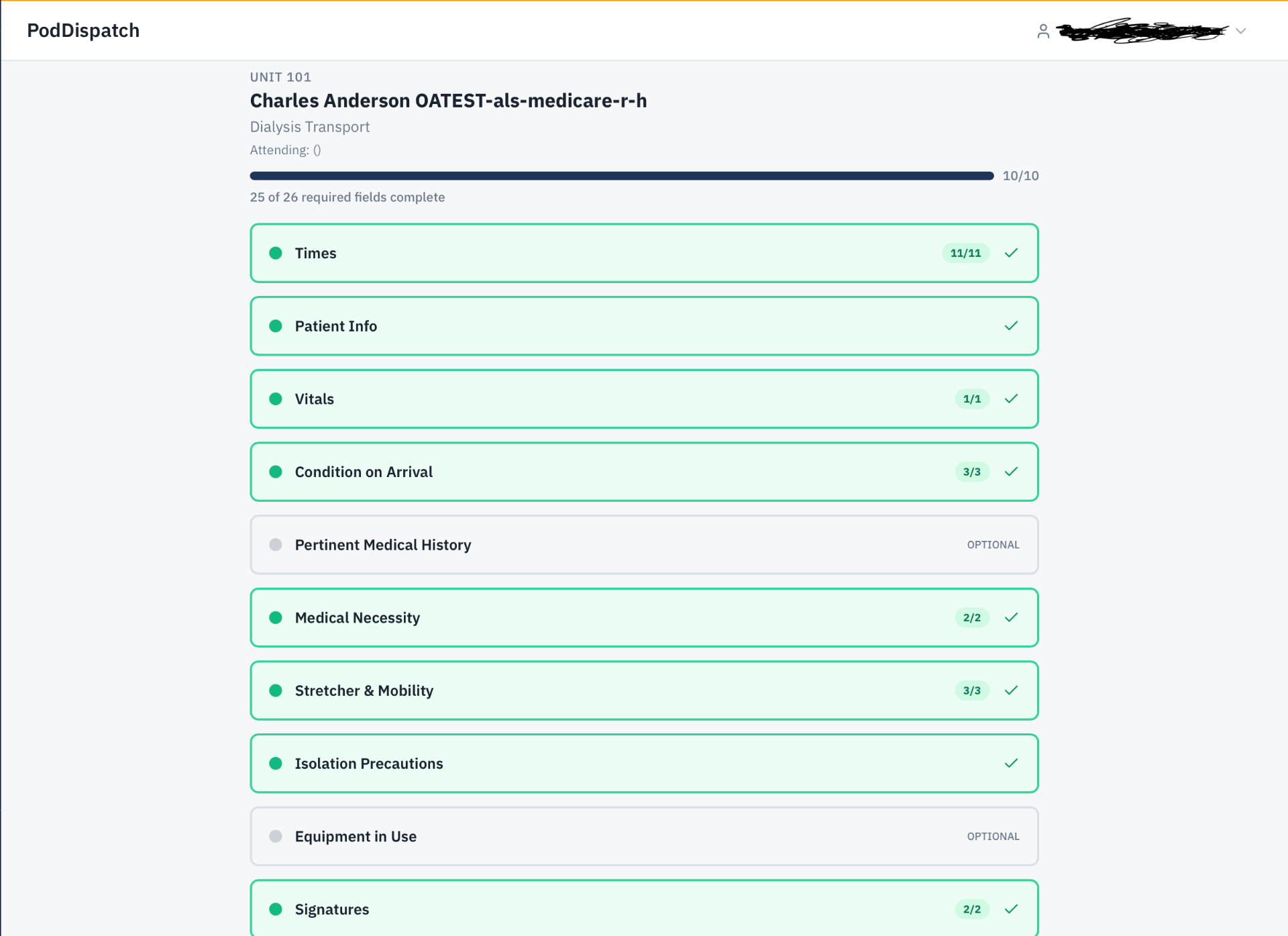Image resolution: width=1288 pixels, height=936 pixels.
Task: Click the Condition on Arrival checkmark
Action: [1011, 472]
